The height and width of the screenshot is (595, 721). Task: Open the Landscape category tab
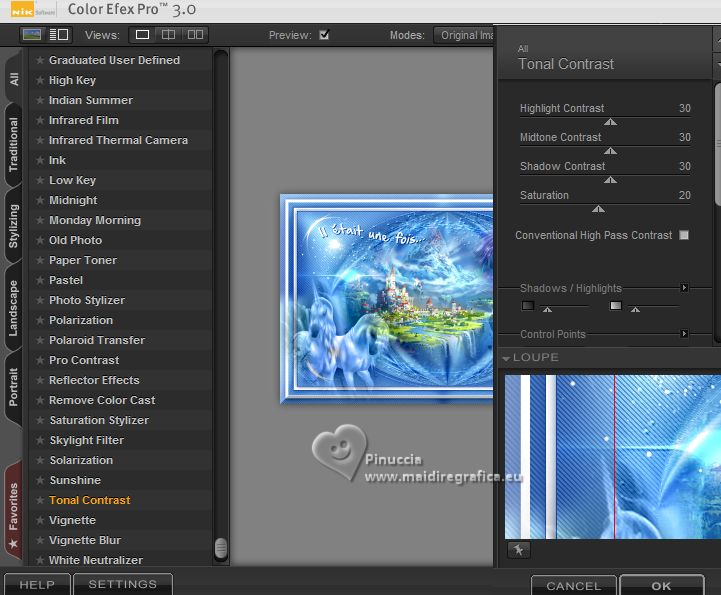pyautogui.click(x=14, y=308)
